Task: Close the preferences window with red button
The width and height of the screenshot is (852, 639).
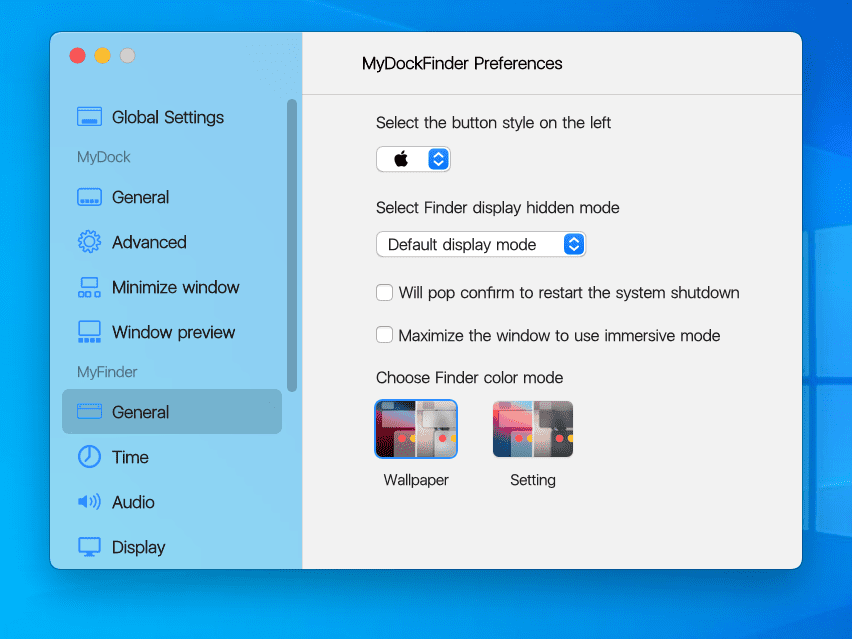Action: pos(78,55)
